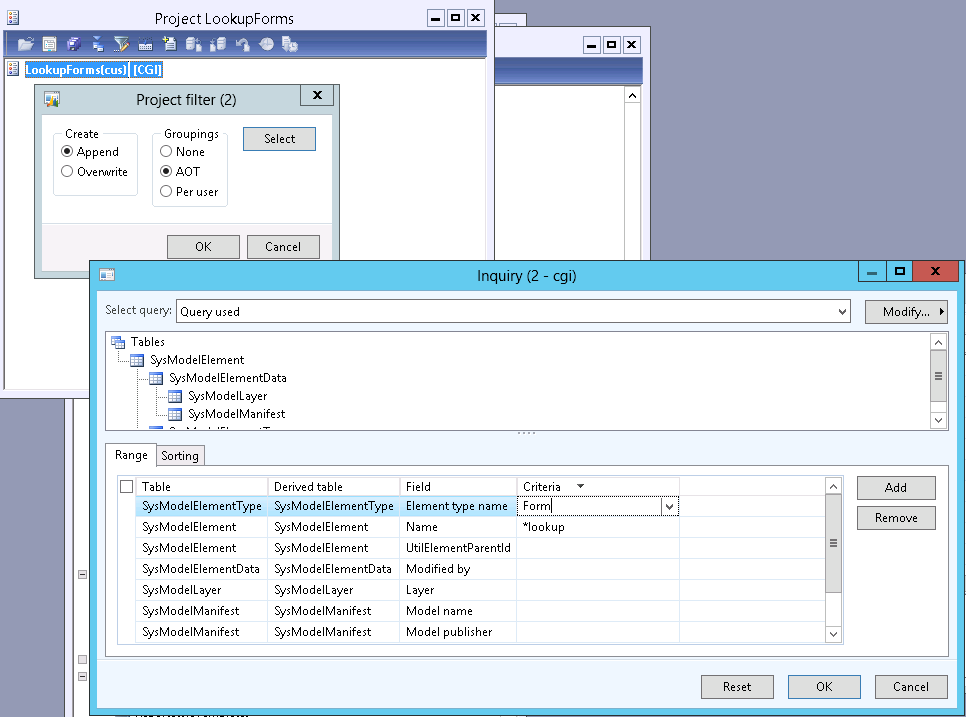Tick the select-all checkbox in range grid header
The width and height of the screenshot is (966, 717).
click(x=126, y=487)
